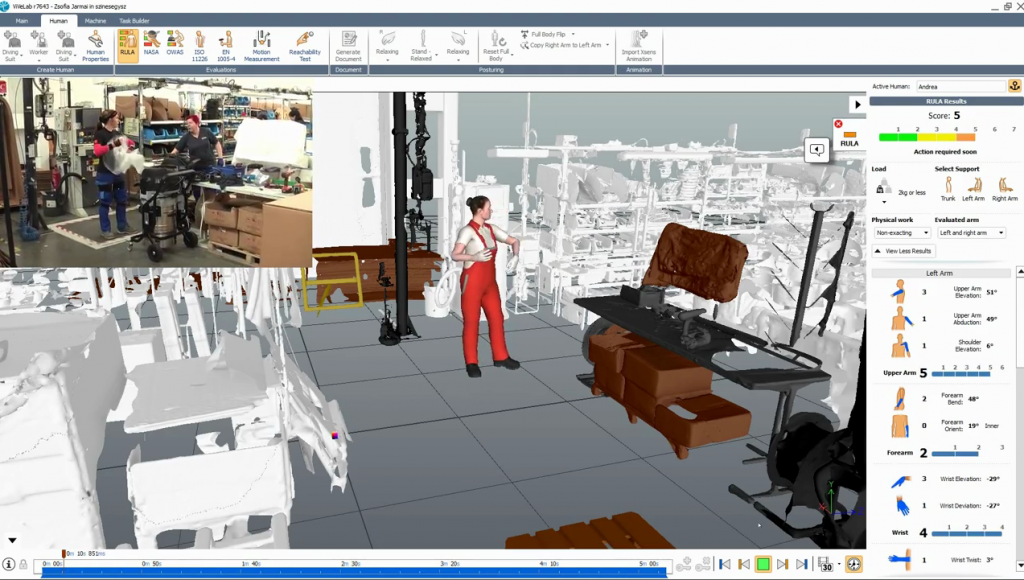1024x580 pixels.
Task: Click Import Xsens Animation
Action: click(638, 46)
